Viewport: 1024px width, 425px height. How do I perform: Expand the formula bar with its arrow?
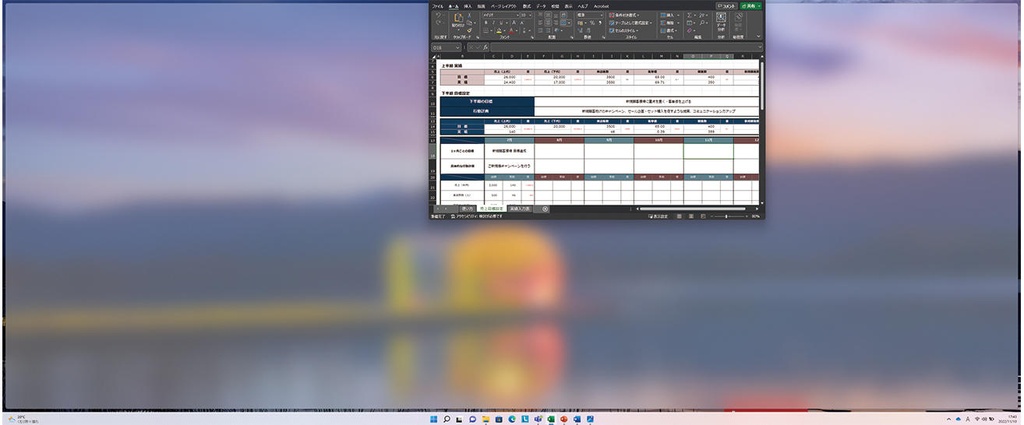point(760,46)
